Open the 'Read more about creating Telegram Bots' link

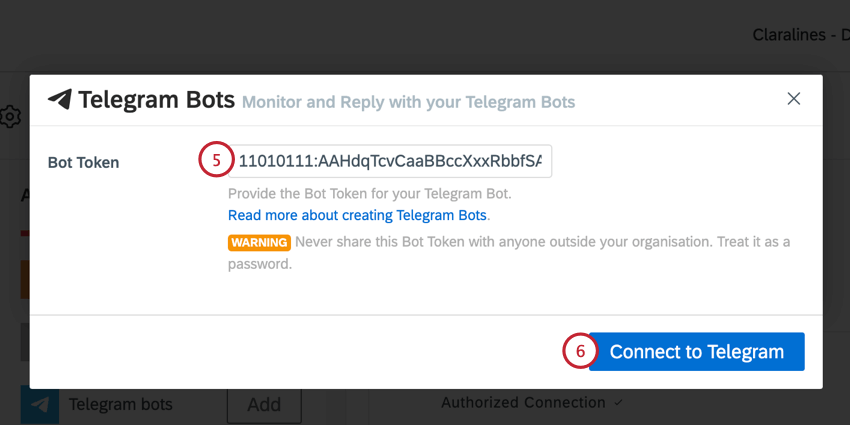[357, 215]
